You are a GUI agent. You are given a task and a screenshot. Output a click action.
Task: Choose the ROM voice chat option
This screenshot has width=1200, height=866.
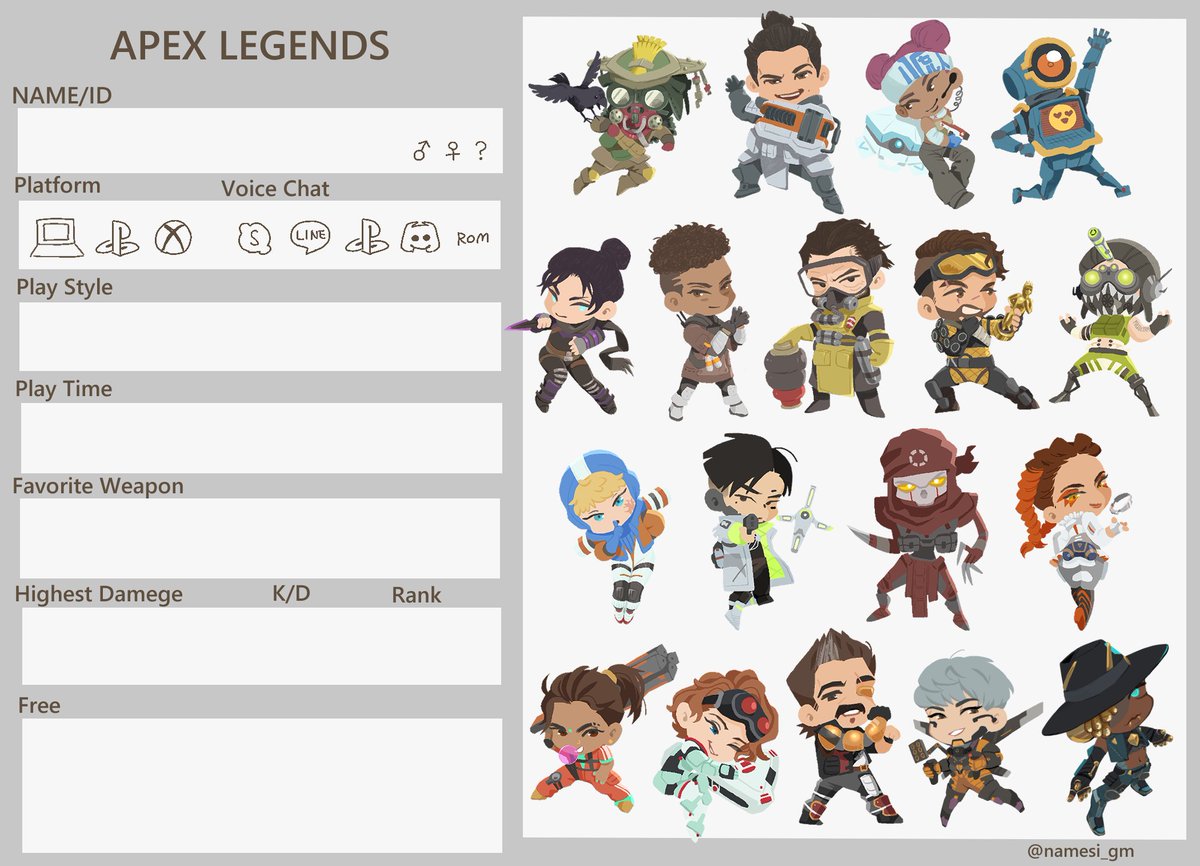pyautogui.click(x=473, y=239)
